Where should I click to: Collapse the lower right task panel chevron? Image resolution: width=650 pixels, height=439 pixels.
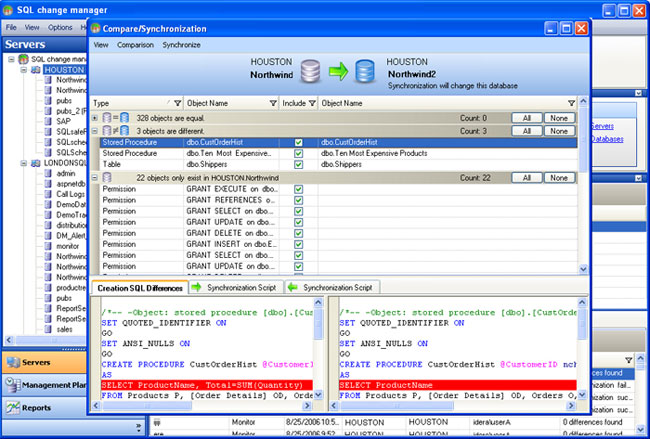point(638,178)
